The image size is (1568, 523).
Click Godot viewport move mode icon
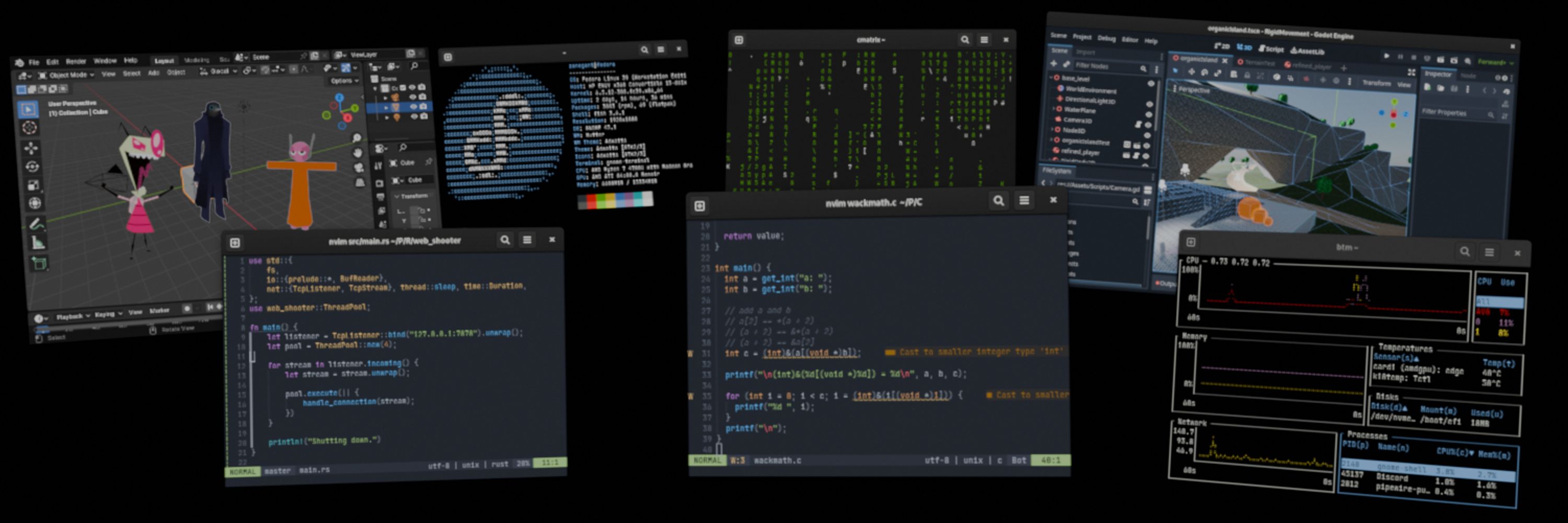coord(1192,73)
